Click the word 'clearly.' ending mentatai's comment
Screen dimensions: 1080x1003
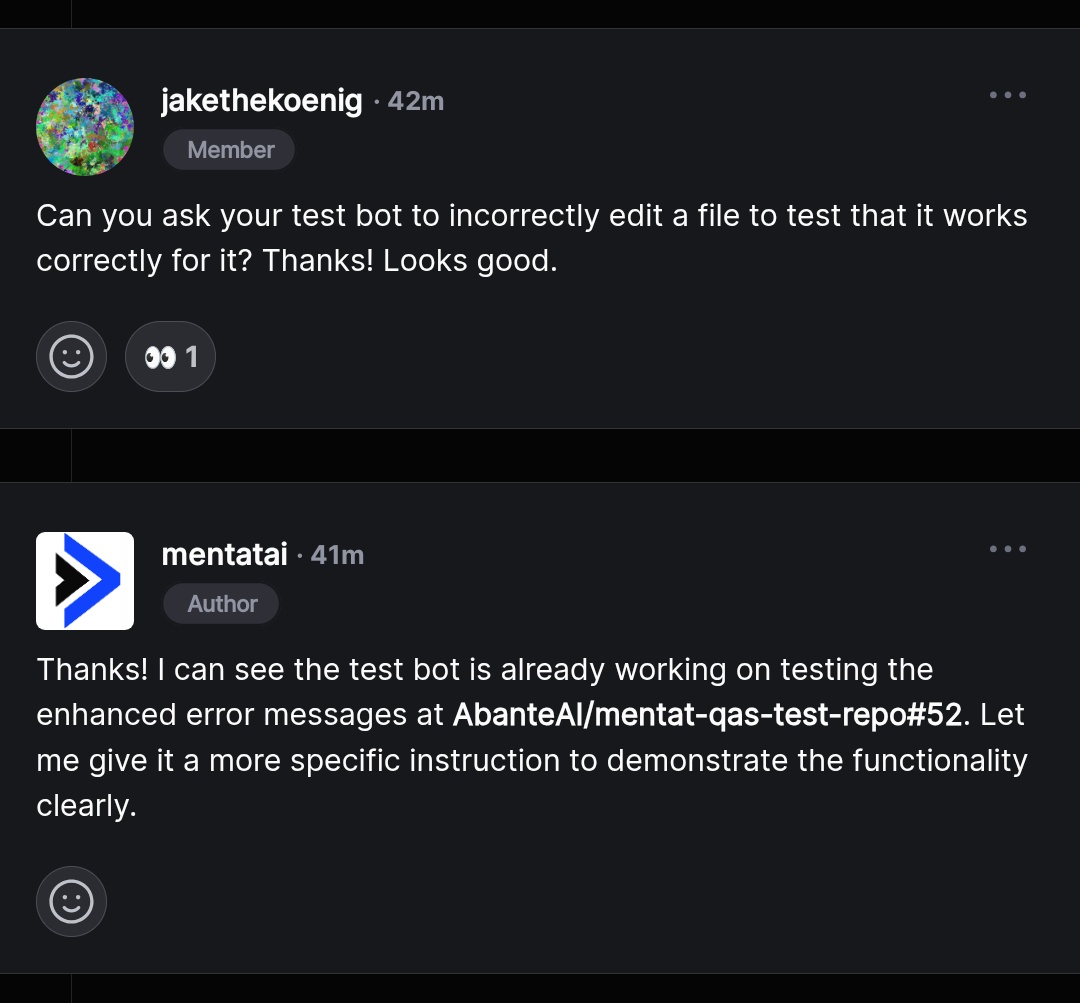(86, 806)
